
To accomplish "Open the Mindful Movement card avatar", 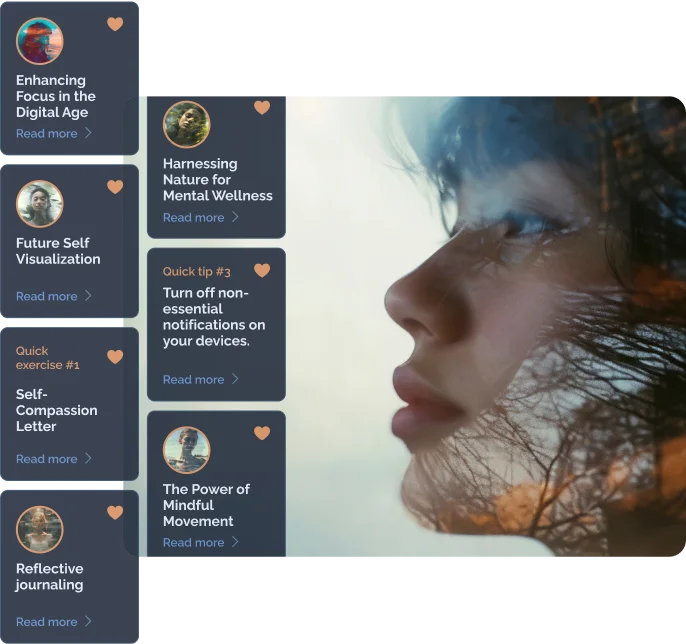I will pos(187,450).
